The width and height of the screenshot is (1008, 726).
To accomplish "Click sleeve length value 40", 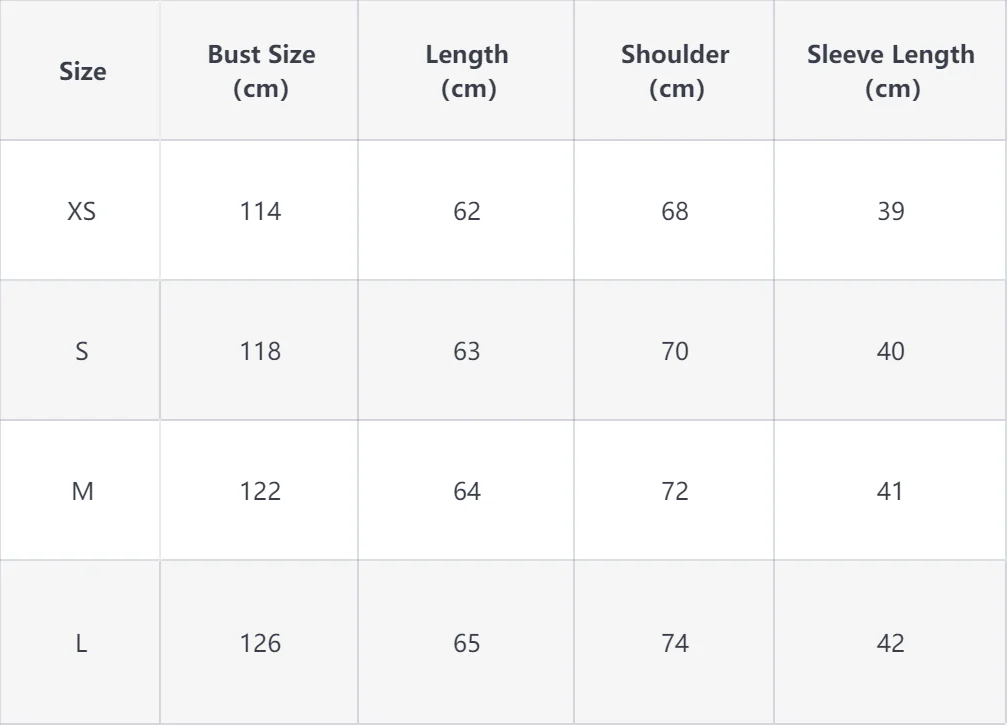I will (x=891, y=351).
